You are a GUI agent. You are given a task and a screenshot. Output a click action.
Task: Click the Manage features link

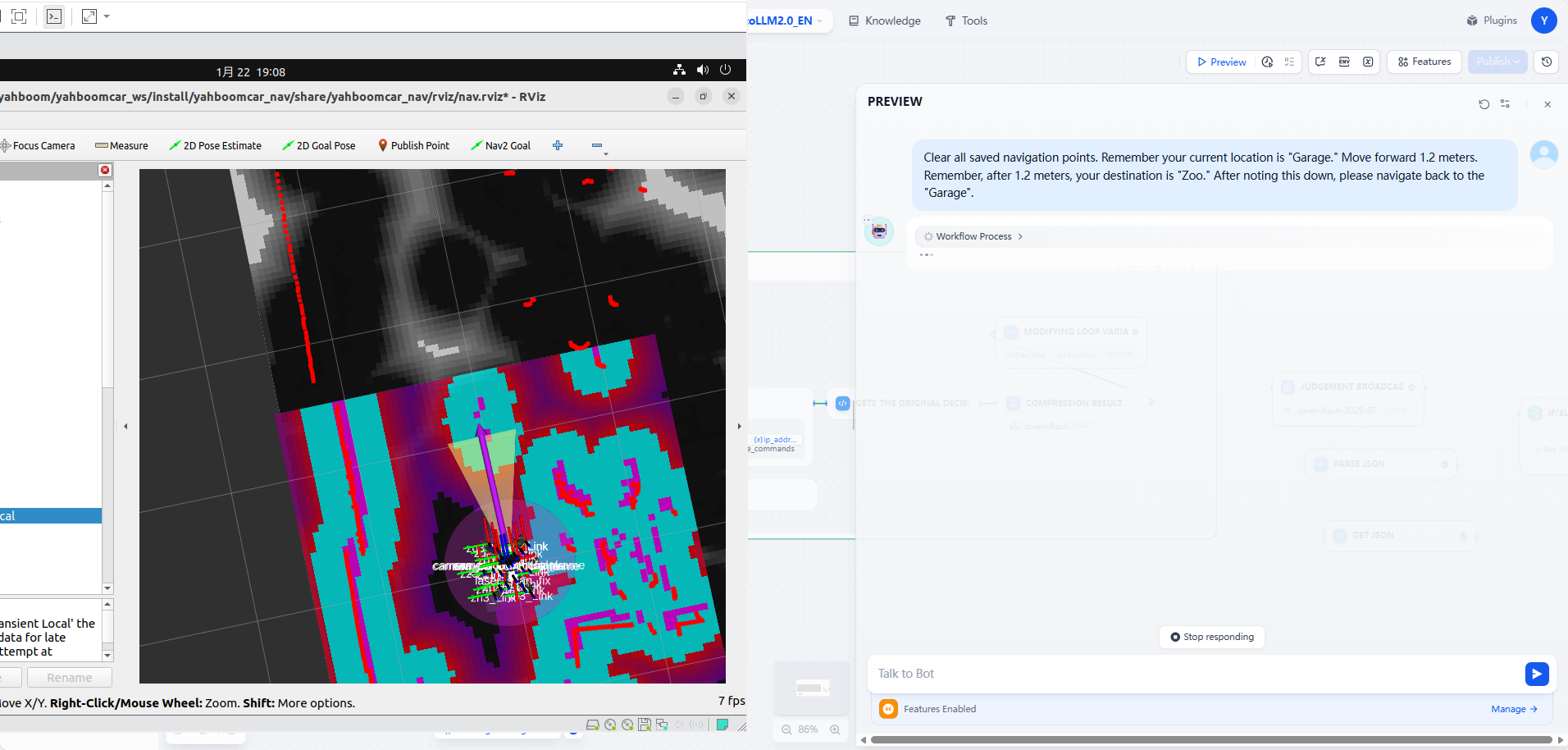[1514, 709]
